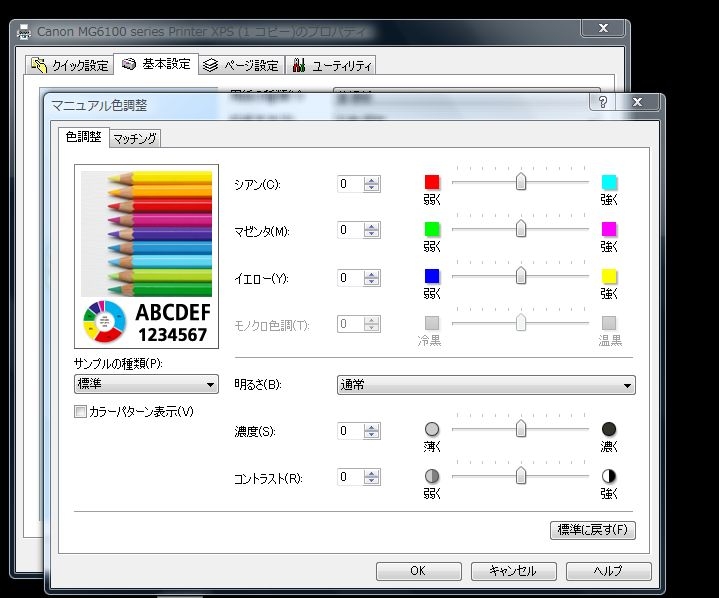
Task: Decrease the コントラスト value with down arrow
Action: pyautogui.click(x=371, y=481)
